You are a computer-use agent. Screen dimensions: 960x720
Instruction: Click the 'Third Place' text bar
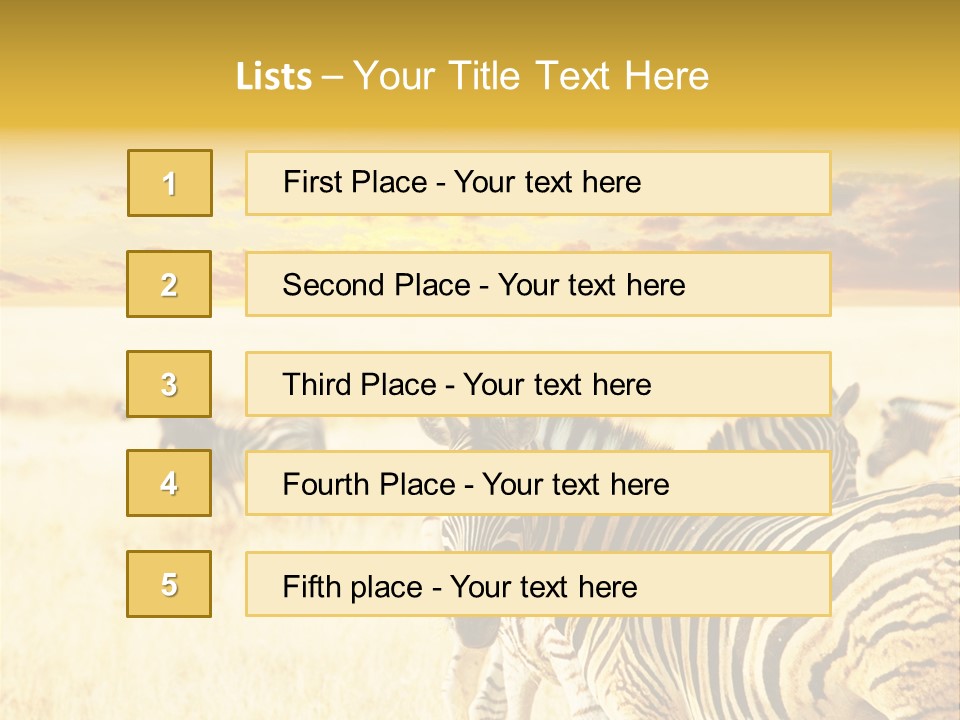tap(538, 384)
